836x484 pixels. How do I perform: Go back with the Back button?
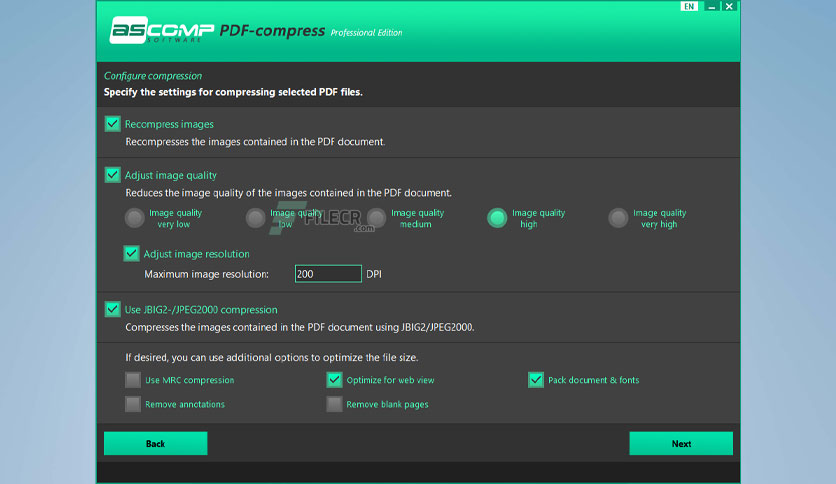[156, 443]
